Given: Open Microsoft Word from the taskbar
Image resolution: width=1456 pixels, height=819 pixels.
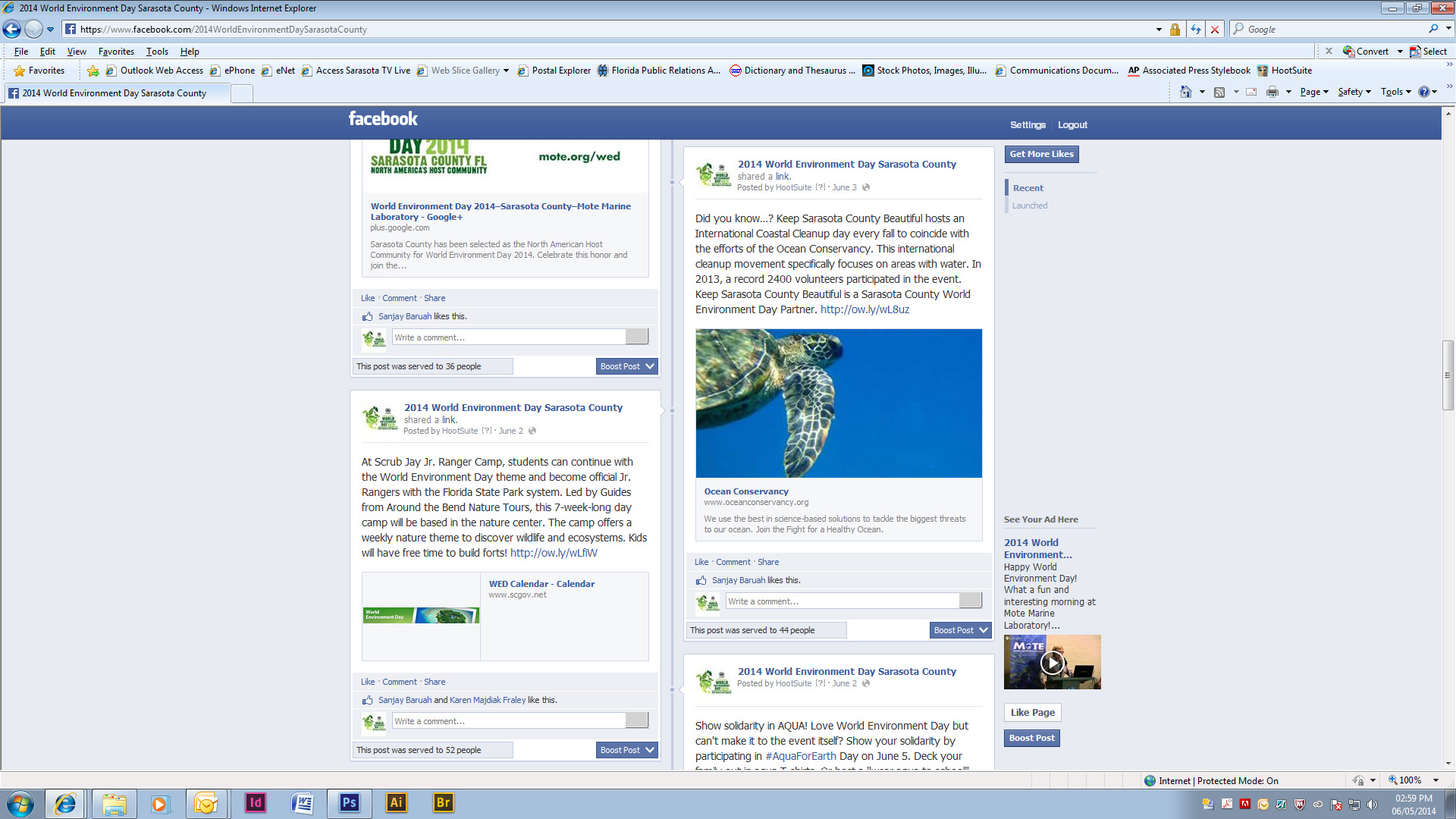Looking at the screenshot, I should [302, 803].
